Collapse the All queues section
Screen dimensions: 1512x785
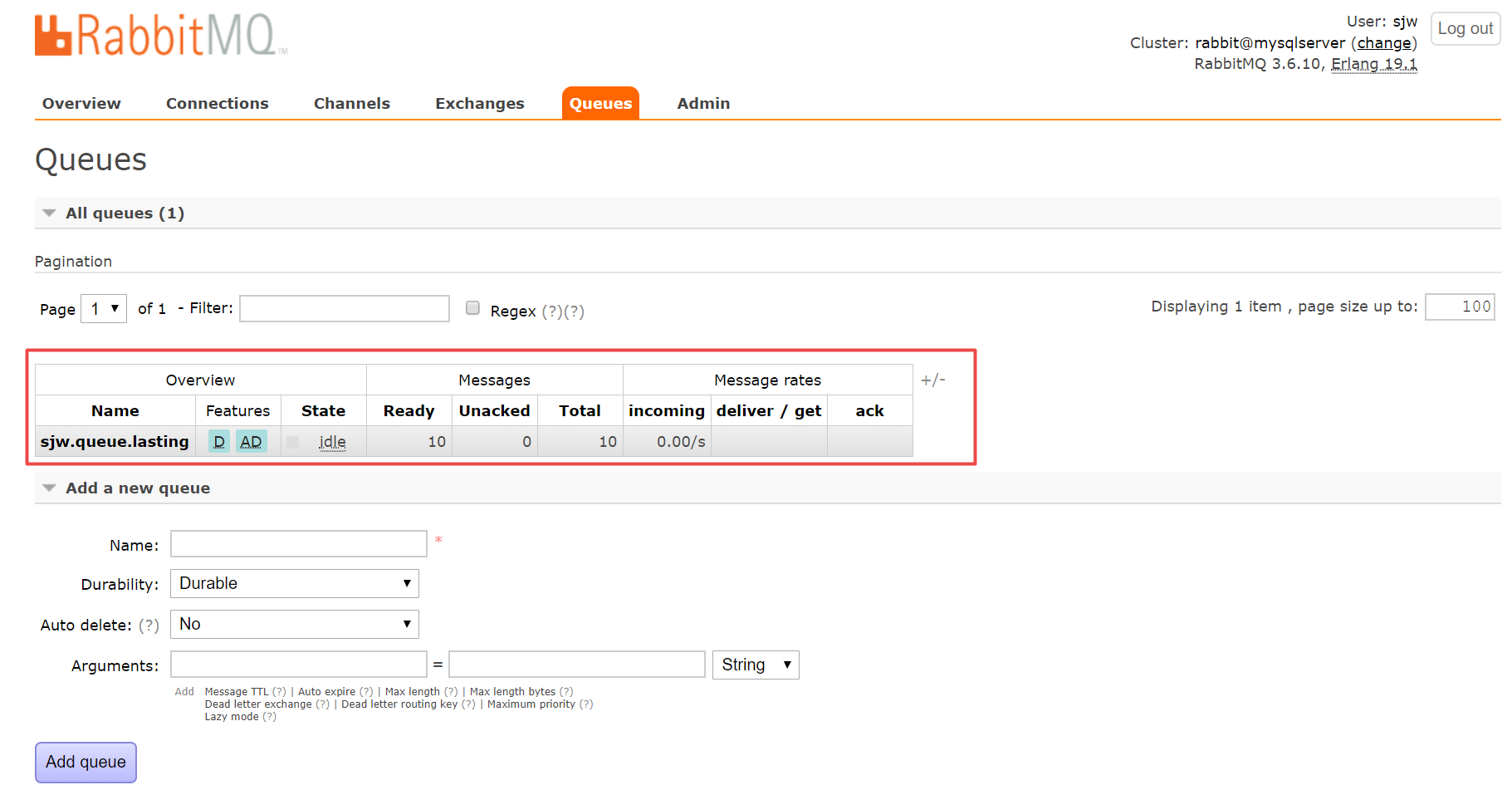tap(50, 213)
